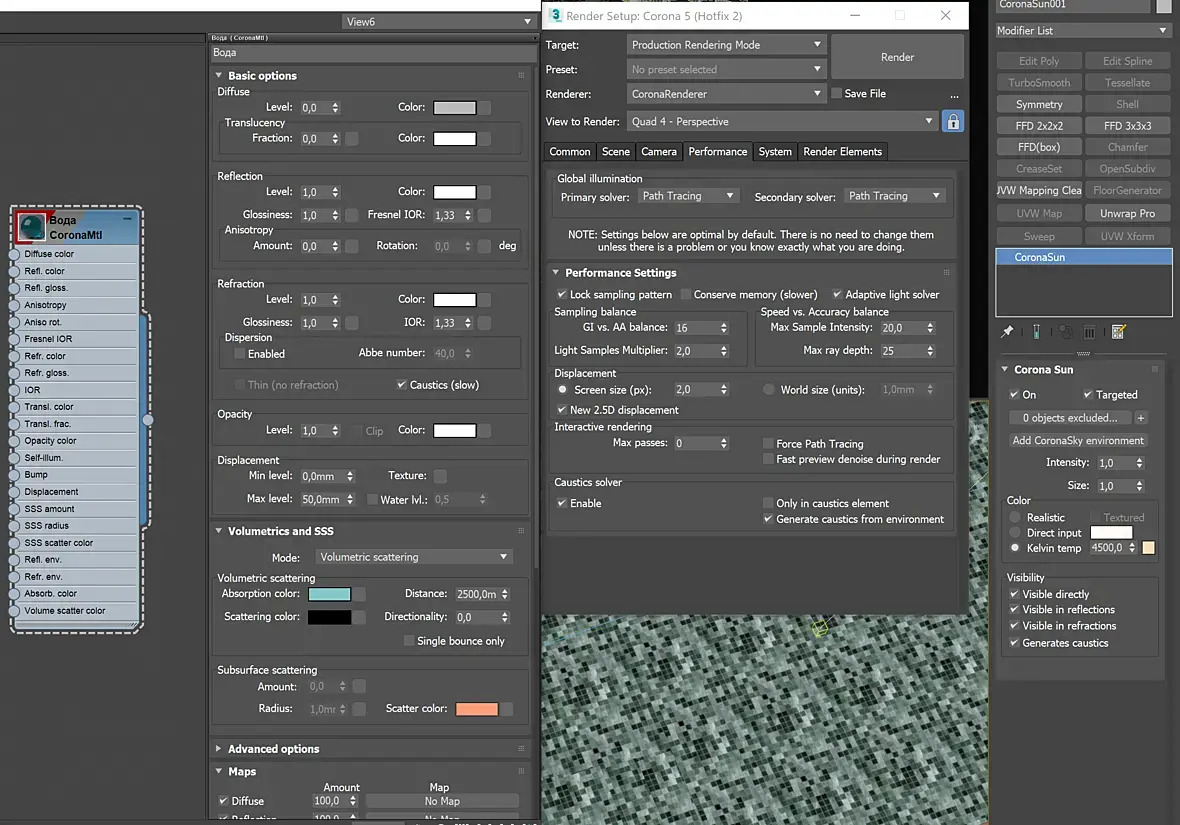Viewport: 1180px width, 825px height.
Task: Switch to the Render Elements tab
Action: tap(842, 152)
